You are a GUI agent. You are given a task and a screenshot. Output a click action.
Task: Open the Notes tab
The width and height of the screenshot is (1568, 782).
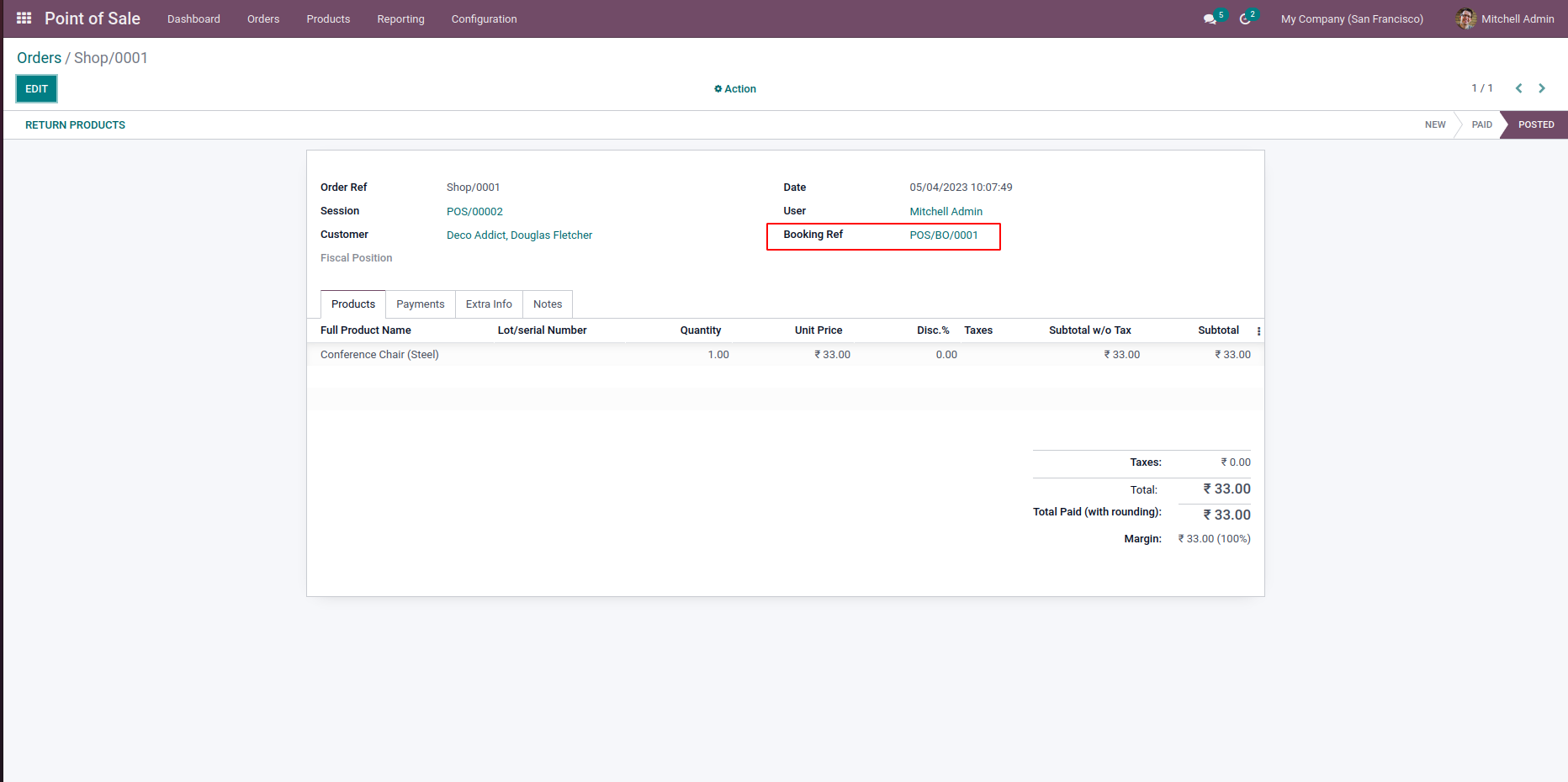[548, 304]
